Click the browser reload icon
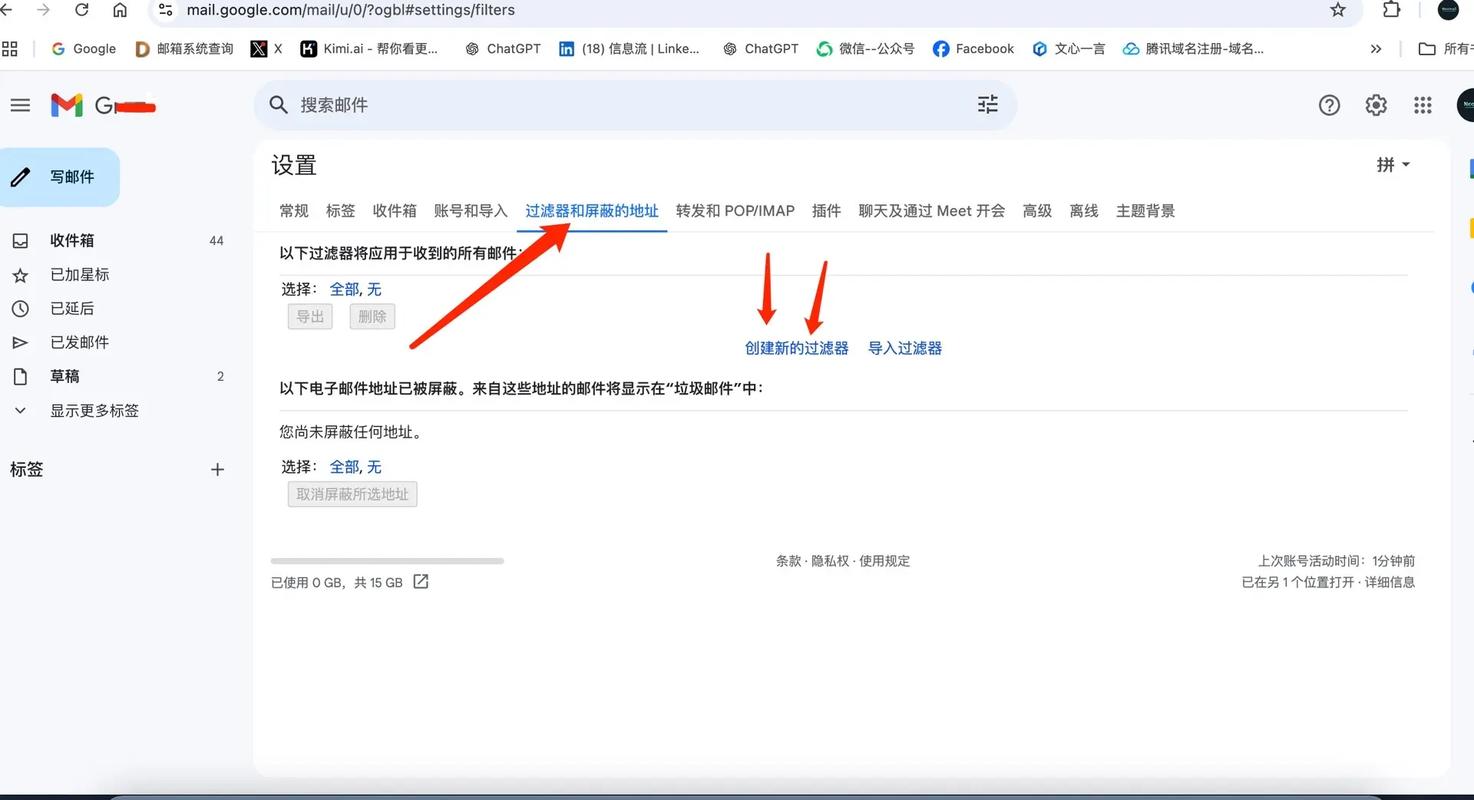Image resolution: width=1474 pixels, height=800 pixels. tap(82, 10)
